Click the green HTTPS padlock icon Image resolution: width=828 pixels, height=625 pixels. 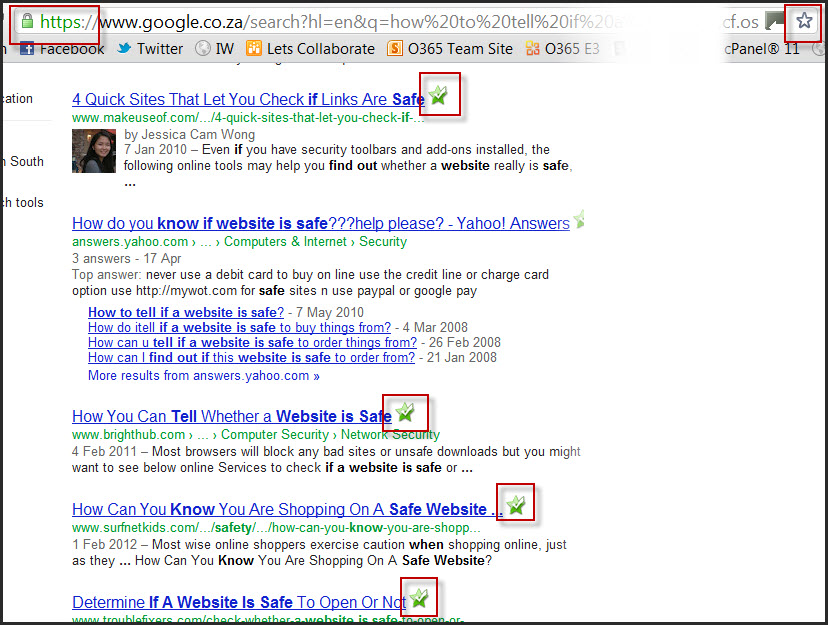click(x=27, y=21)
